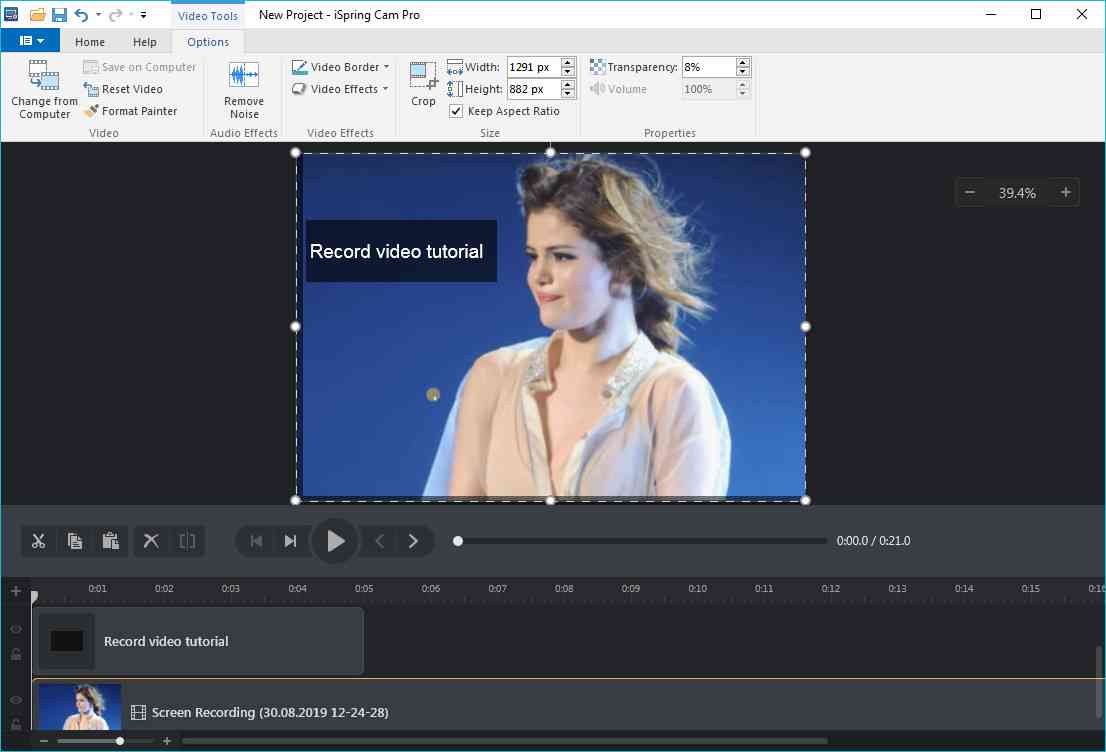
Task: Open the Video Effects dropdown
Action: [340, 89]
